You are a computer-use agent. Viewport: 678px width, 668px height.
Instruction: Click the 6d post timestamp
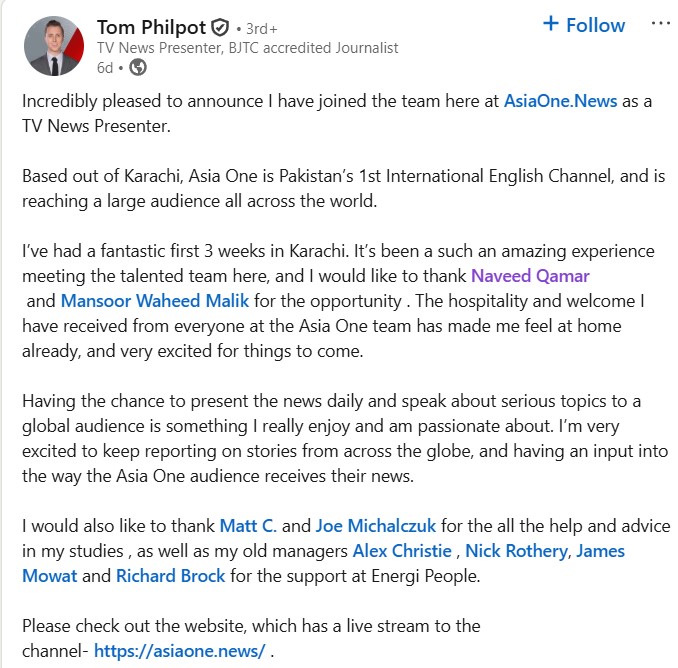tap(105, 67)
